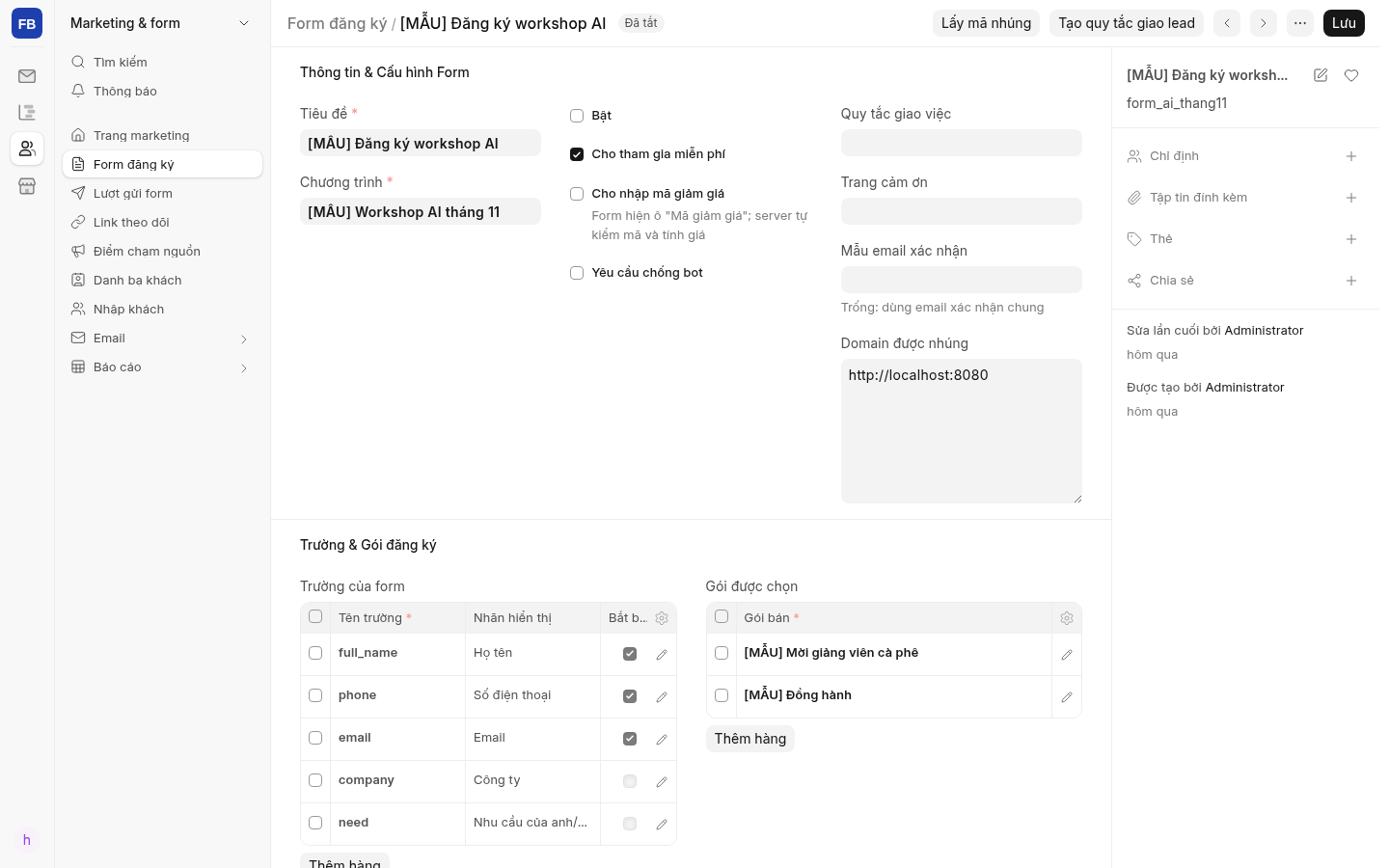1389x868 pixels.
Task: Open the Quy tắc giao việc link field
Action: click(962, 143)
